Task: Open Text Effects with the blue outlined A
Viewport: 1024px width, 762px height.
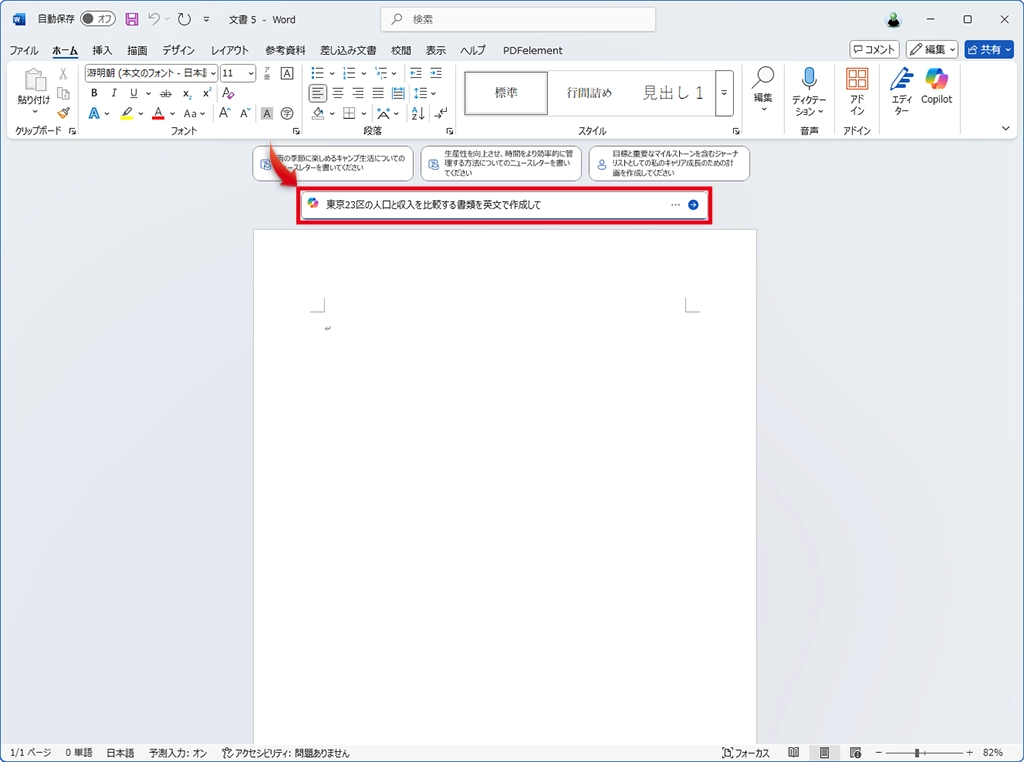Action: coord(94,114)
